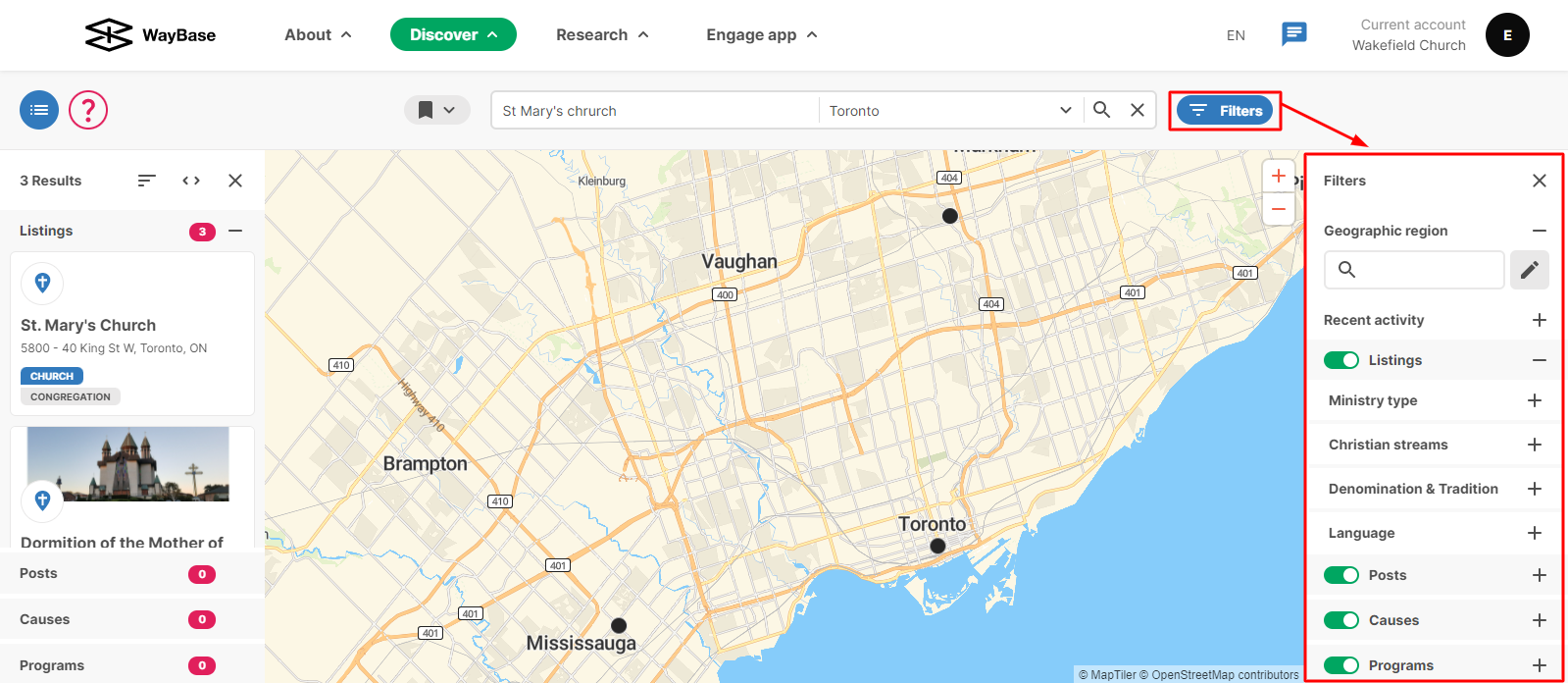Select the map marker near Toronto
Image resolution: width=1568 pixels, height=683 pixels.
(x=938, y=546)
